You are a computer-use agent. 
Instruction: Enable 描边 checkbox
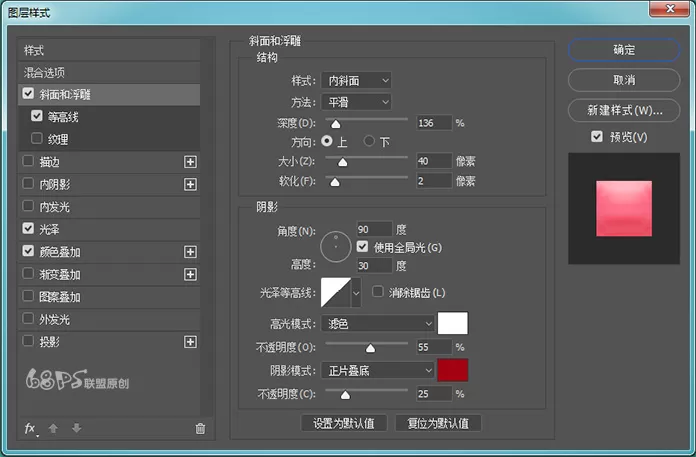pos(28,161)
